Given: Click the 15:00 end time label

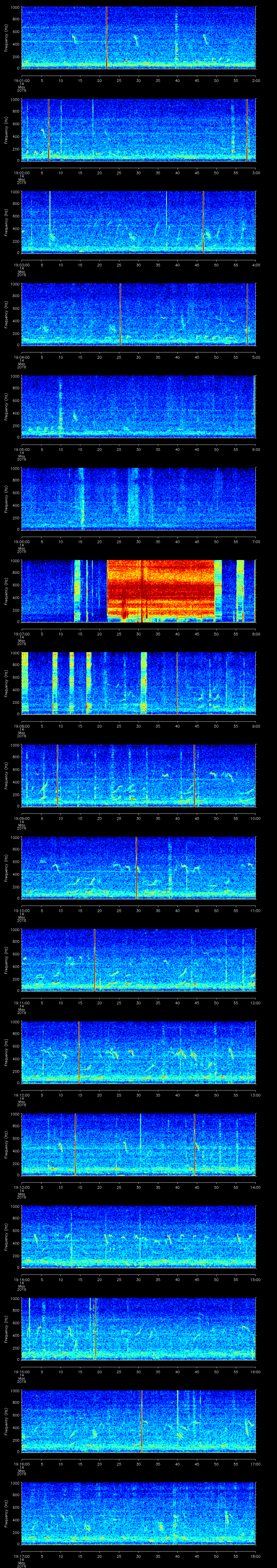Looking at the screenshot, I should coord(255,1279).
